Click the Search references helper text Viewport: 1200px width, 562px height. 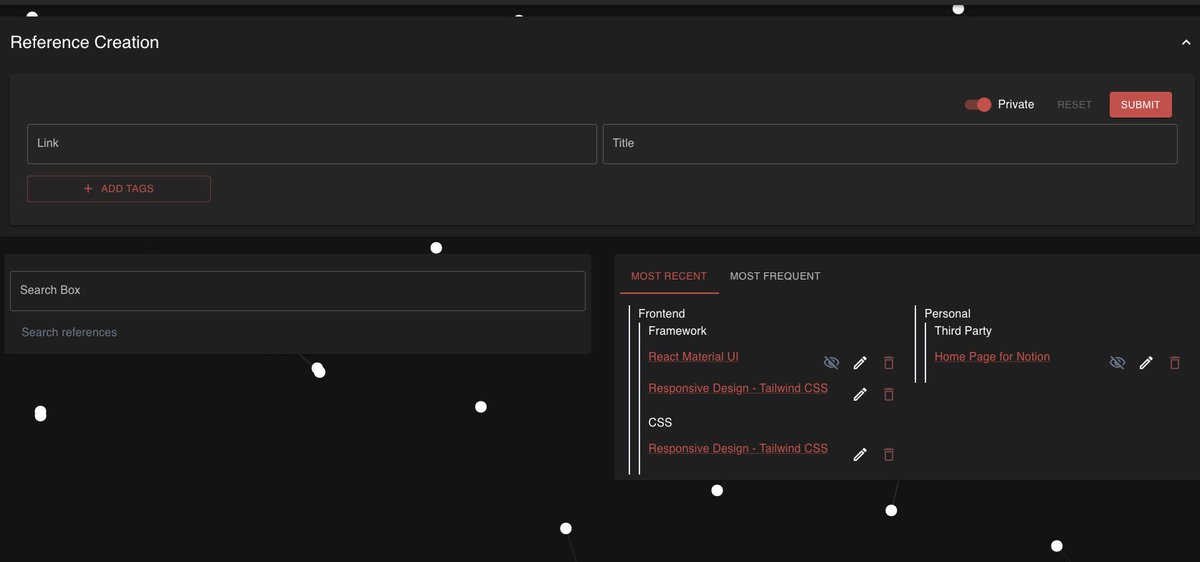click(69, 332)
